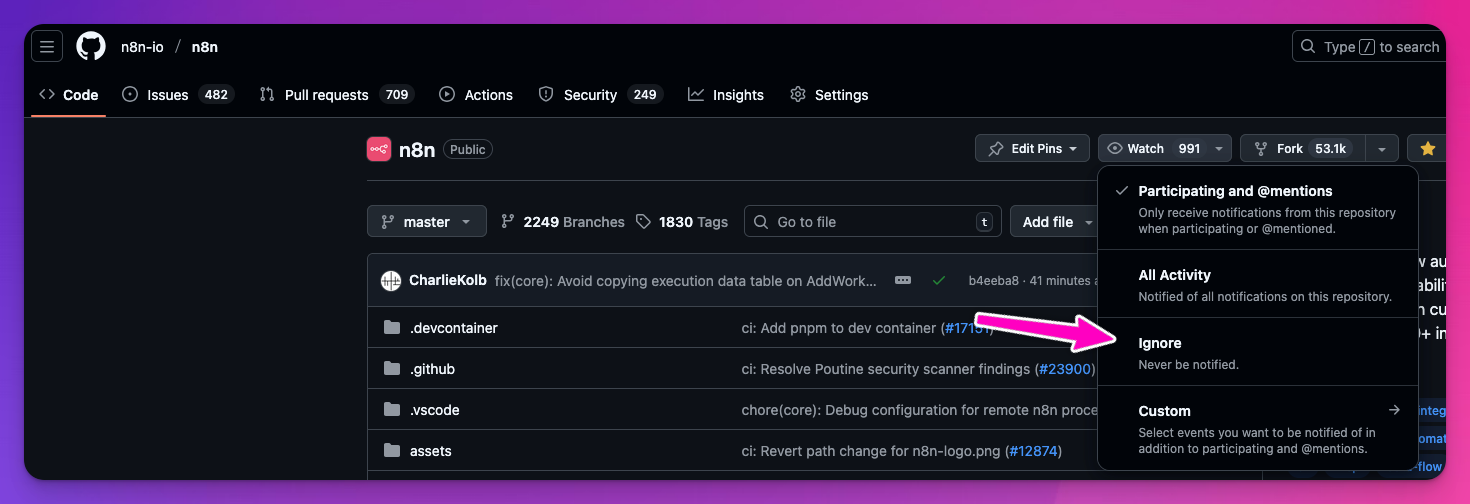The width and height of the screenshot is (1470, 504).
Task: Switch to the Pull requests tab
Action: click(326, 95)
